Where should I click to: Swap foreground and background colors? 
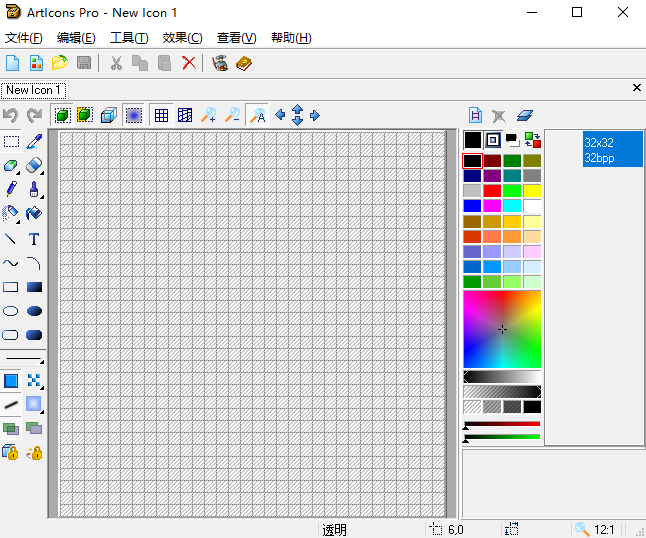coord(532,140)
